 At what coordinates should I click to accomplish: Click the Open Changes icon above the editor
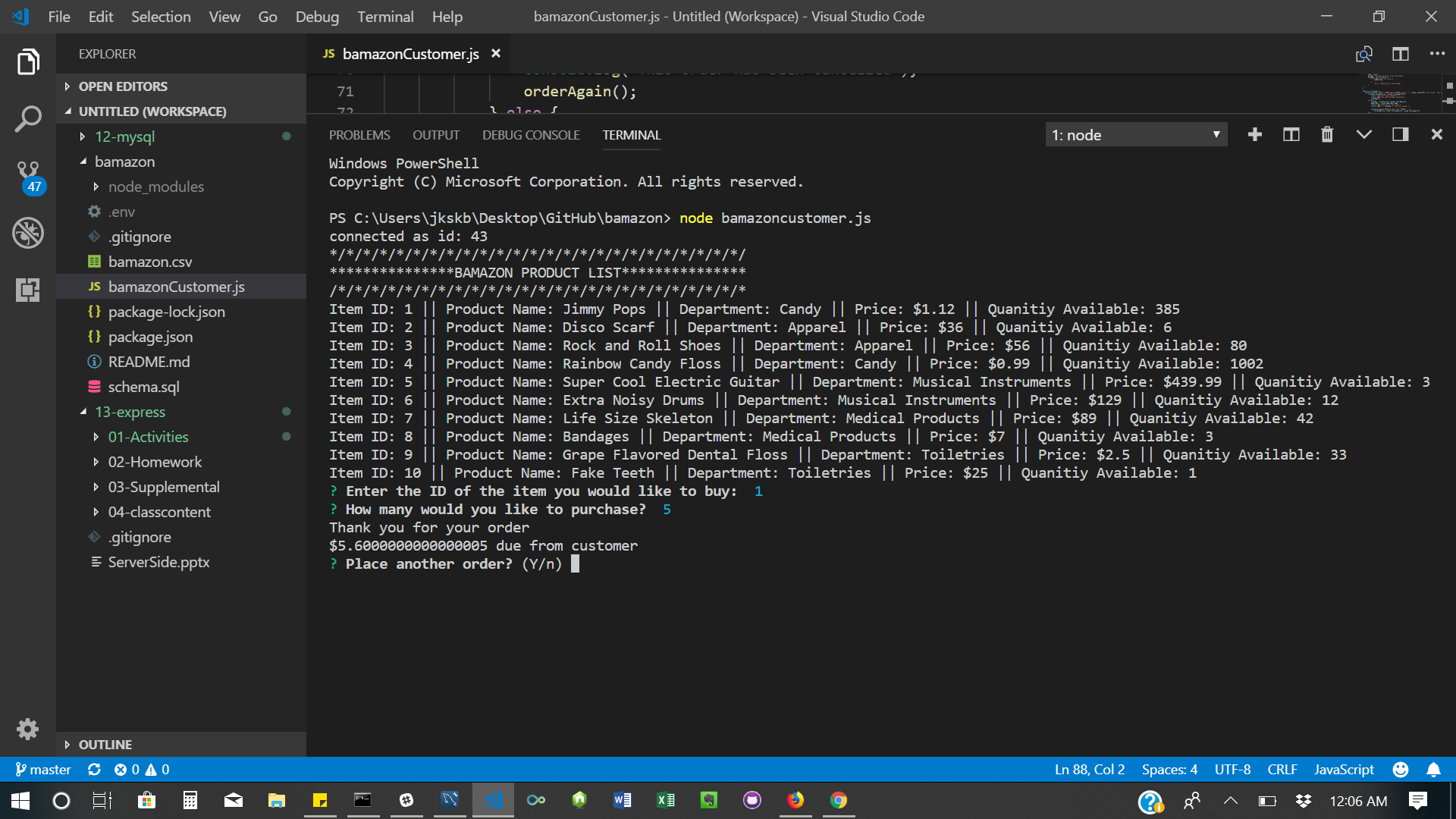pyautogui.click(x=1363, y=54)
